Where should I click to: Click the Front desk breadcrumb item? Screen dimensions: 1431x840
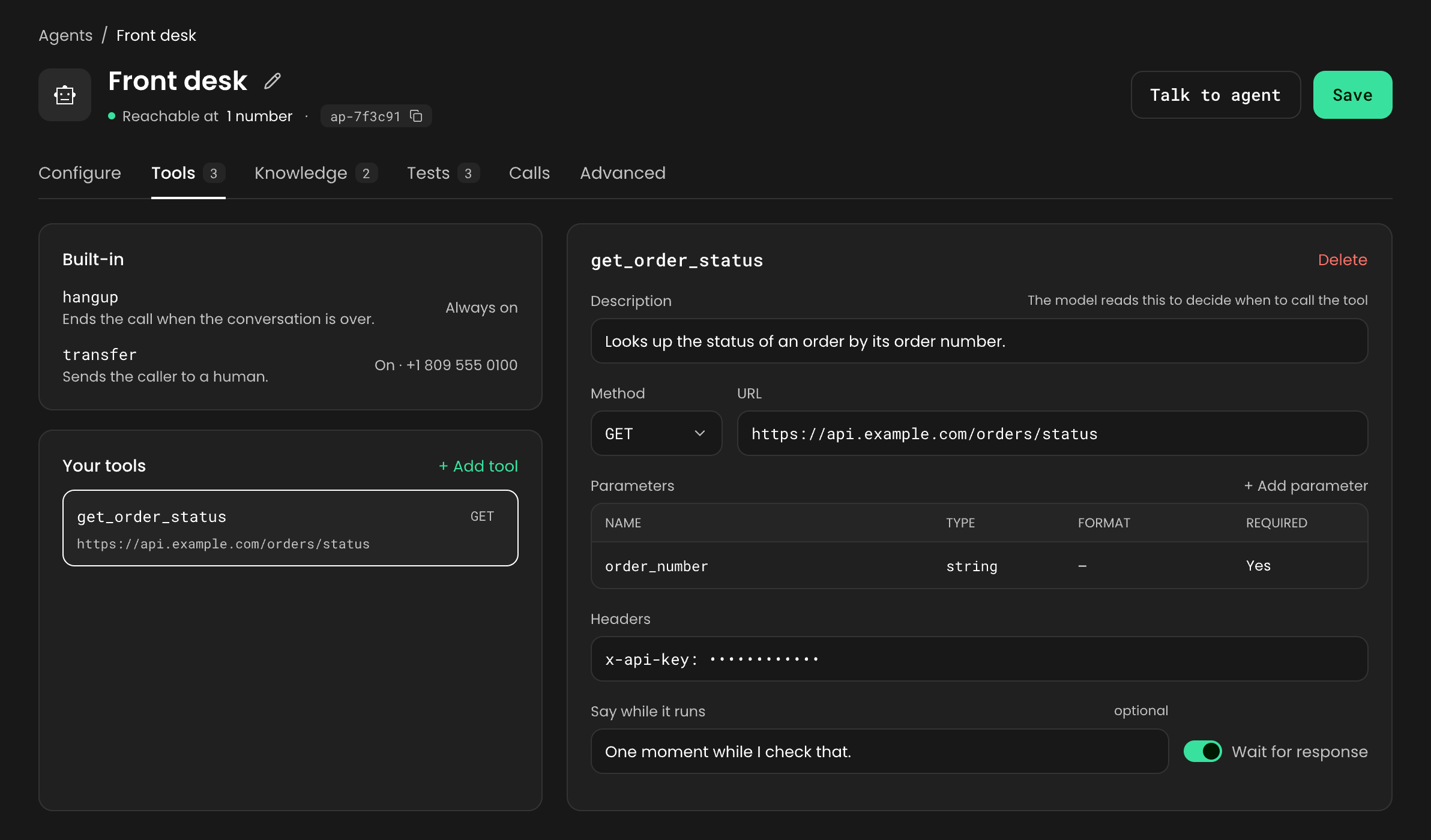point(156,35)
